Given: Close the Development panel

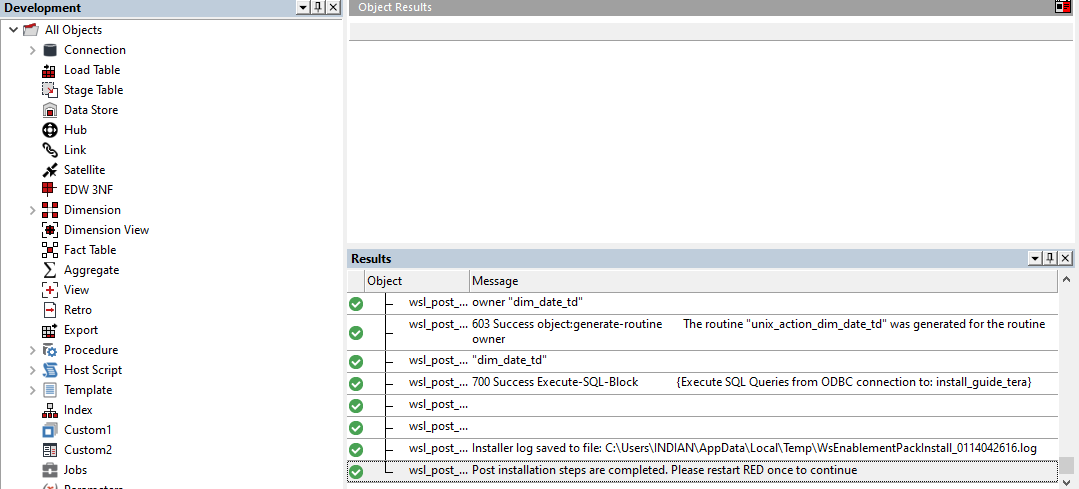Looking at the screenshot, I should tap(333, 7).
